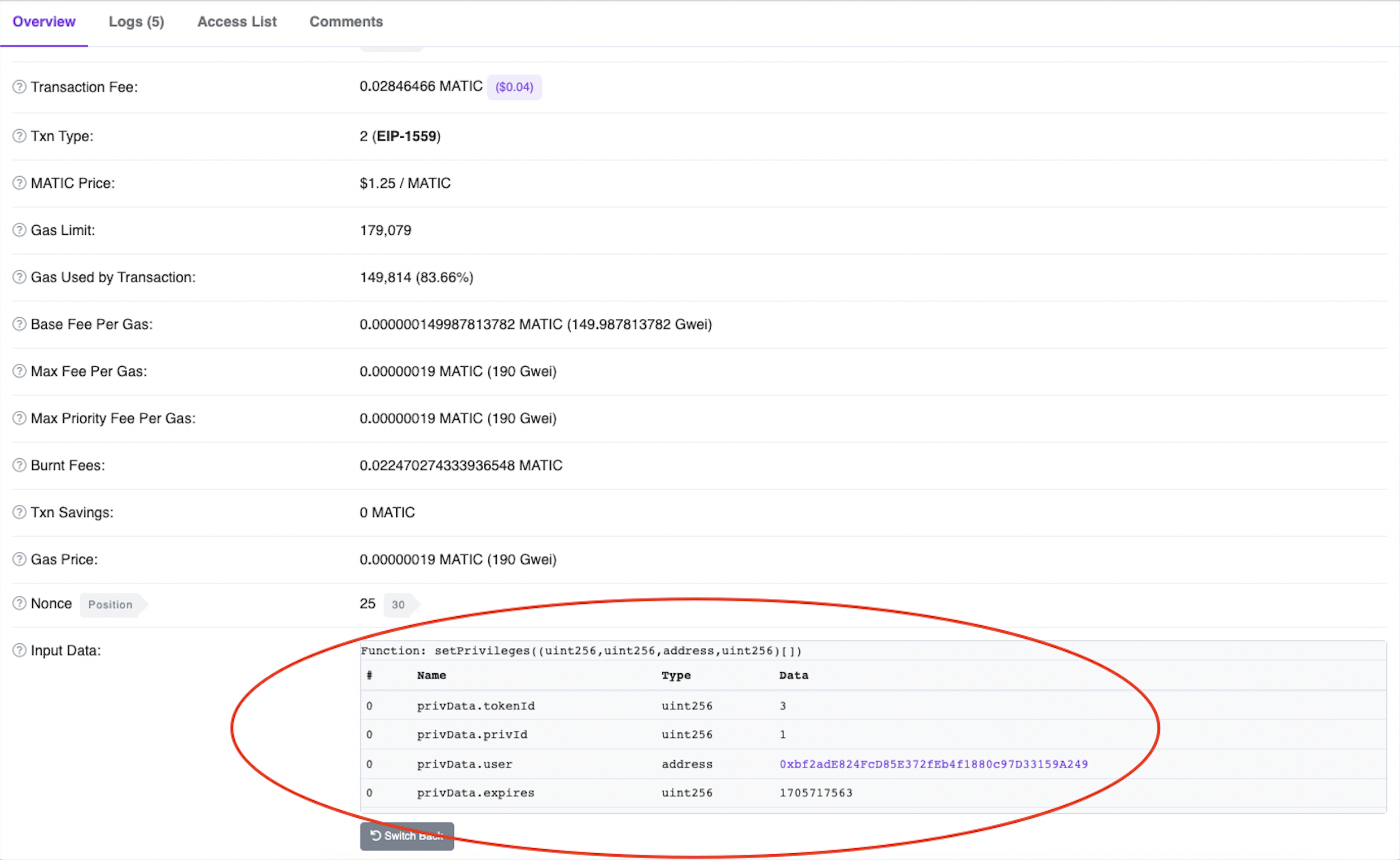Click help icon for Base Fee Per Gas
The height and width of the screenshot is (860, 1400).
(19, 324)
